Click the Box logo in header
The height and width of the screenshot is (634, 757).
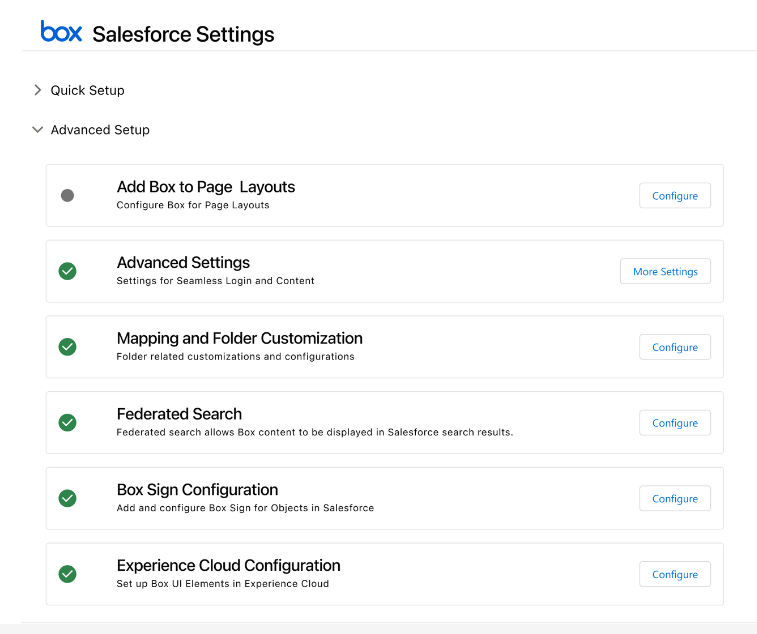[x=61, y=31]
